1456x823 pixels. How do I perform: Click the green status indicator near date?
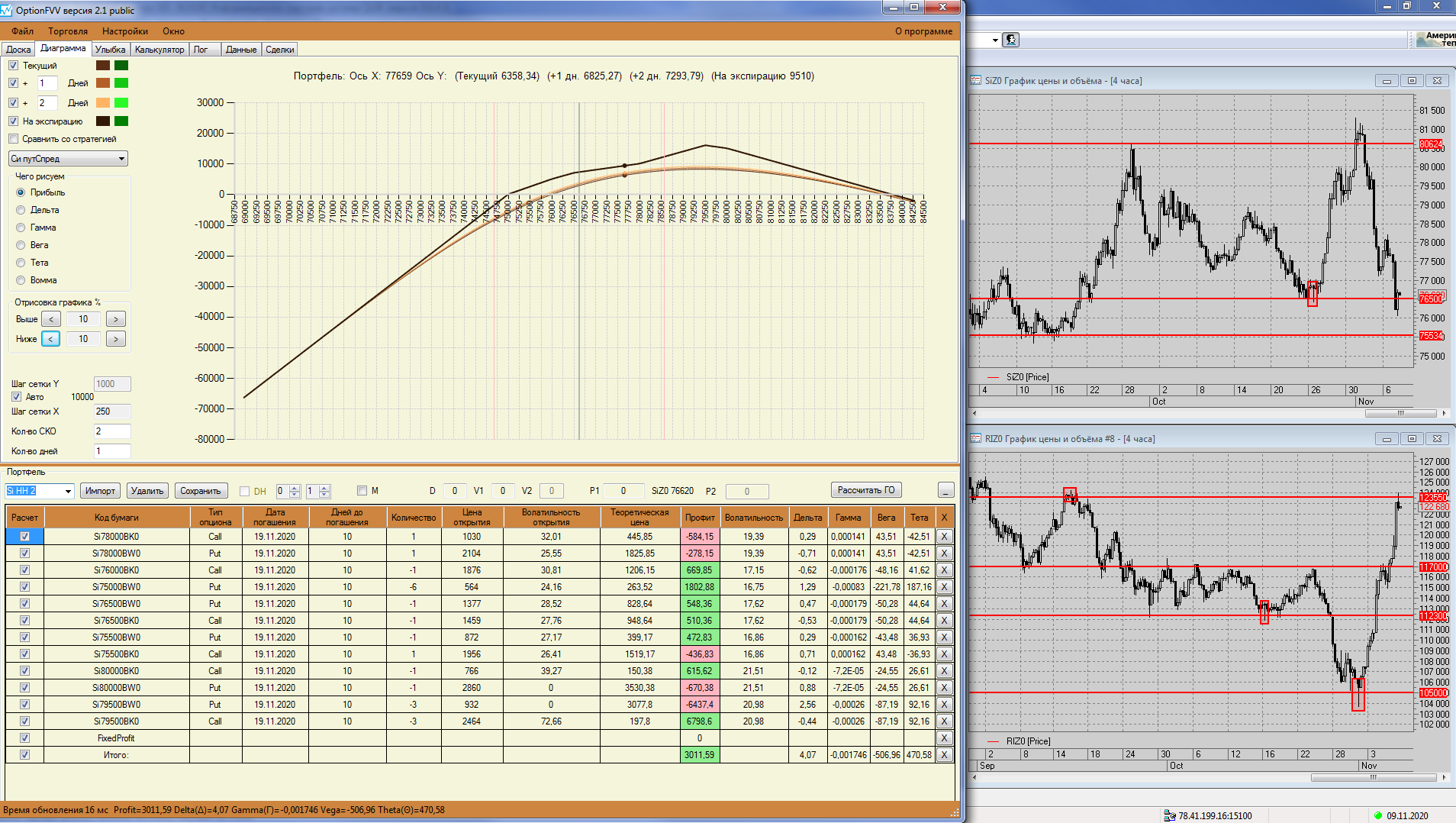coord(1378,815)
